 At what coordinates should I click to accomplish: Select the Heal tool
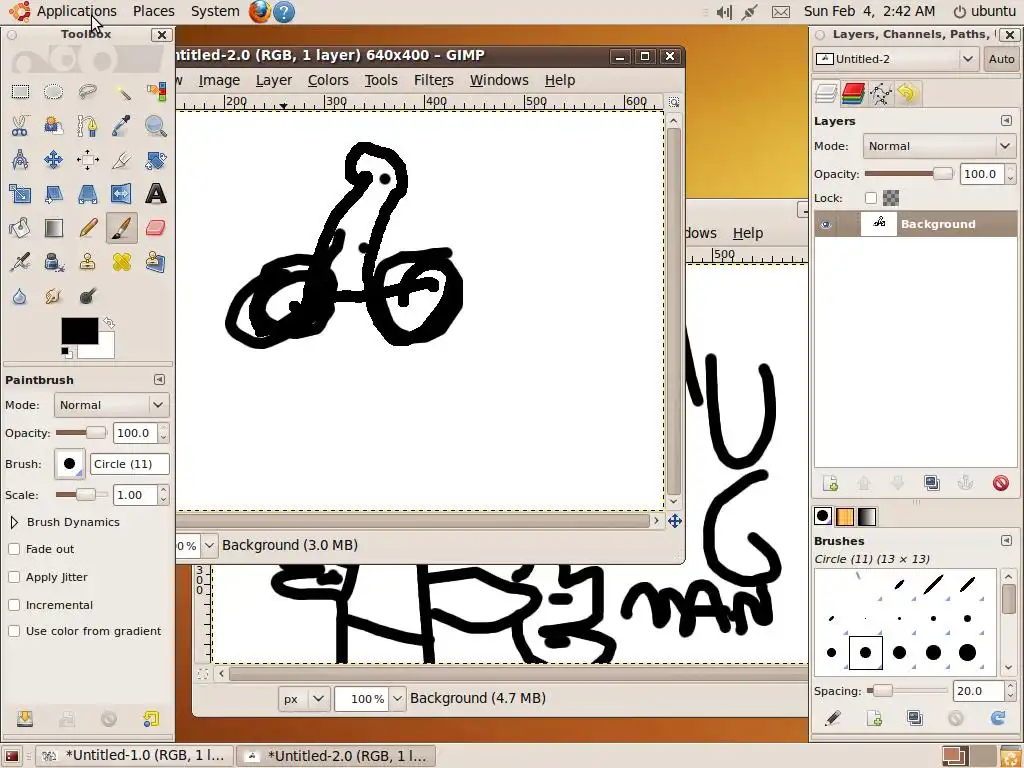click(x=121, y=262)
